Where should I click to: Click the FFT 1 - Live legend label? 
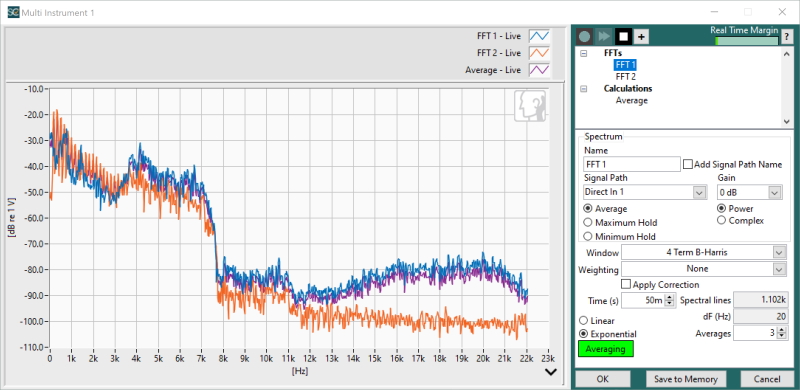coord(498,36)
